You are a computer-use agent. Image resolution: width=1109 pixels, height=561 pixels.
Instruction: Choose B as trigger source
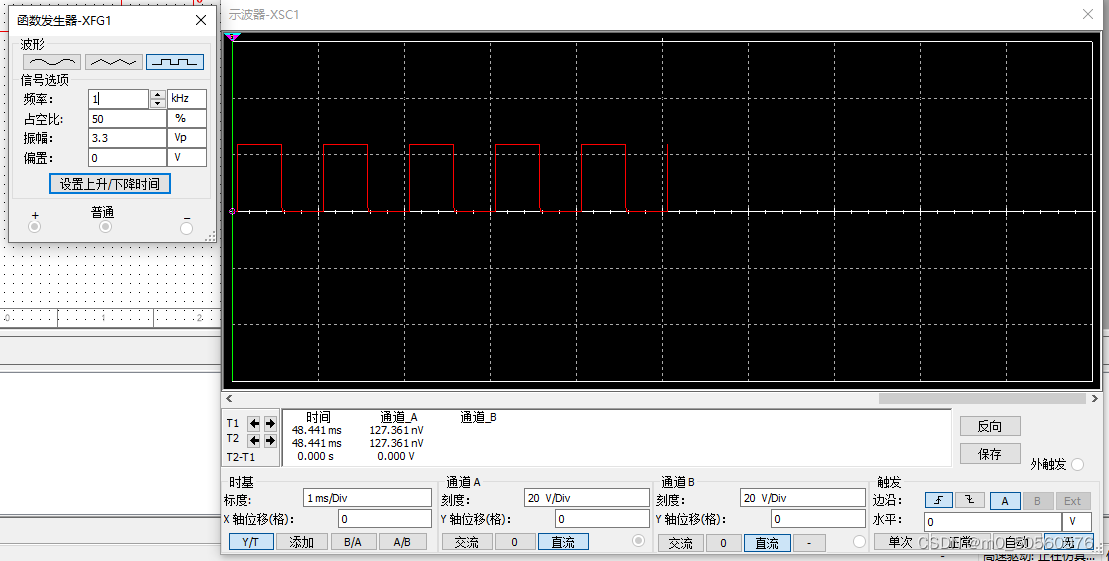(1037, 501)
